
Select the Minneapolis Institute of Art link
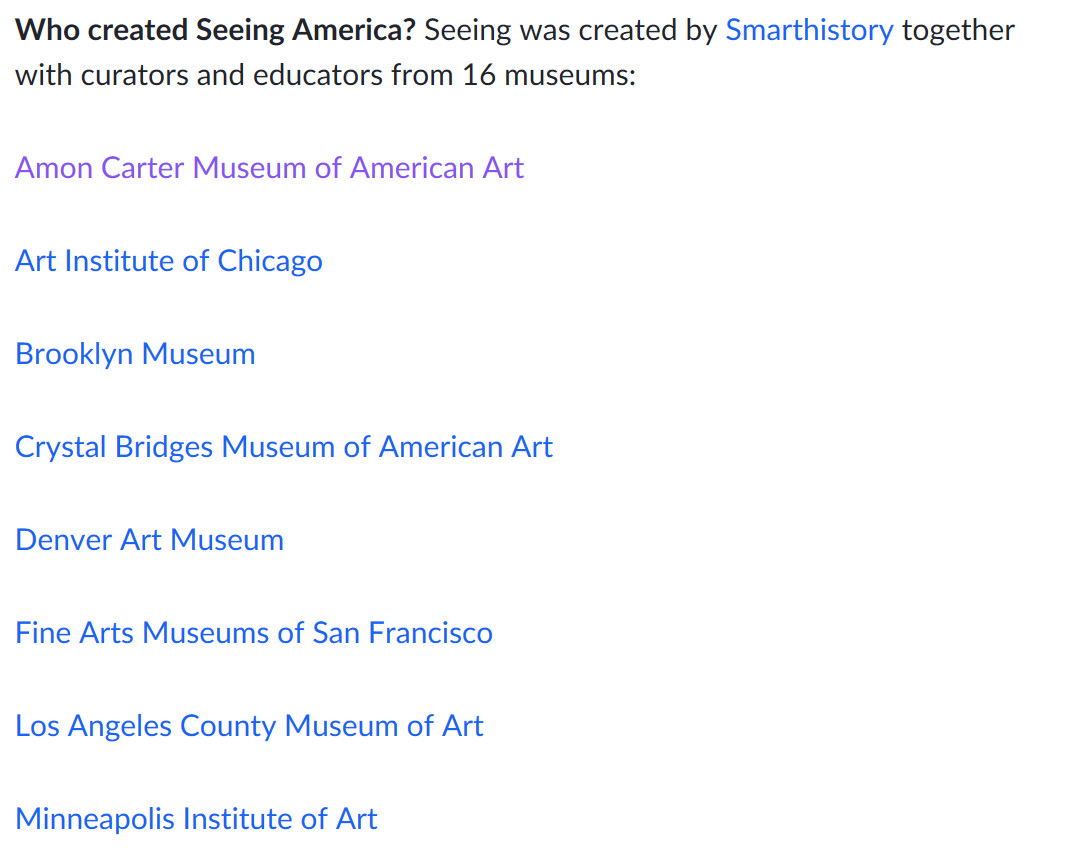tap(196, 819)
